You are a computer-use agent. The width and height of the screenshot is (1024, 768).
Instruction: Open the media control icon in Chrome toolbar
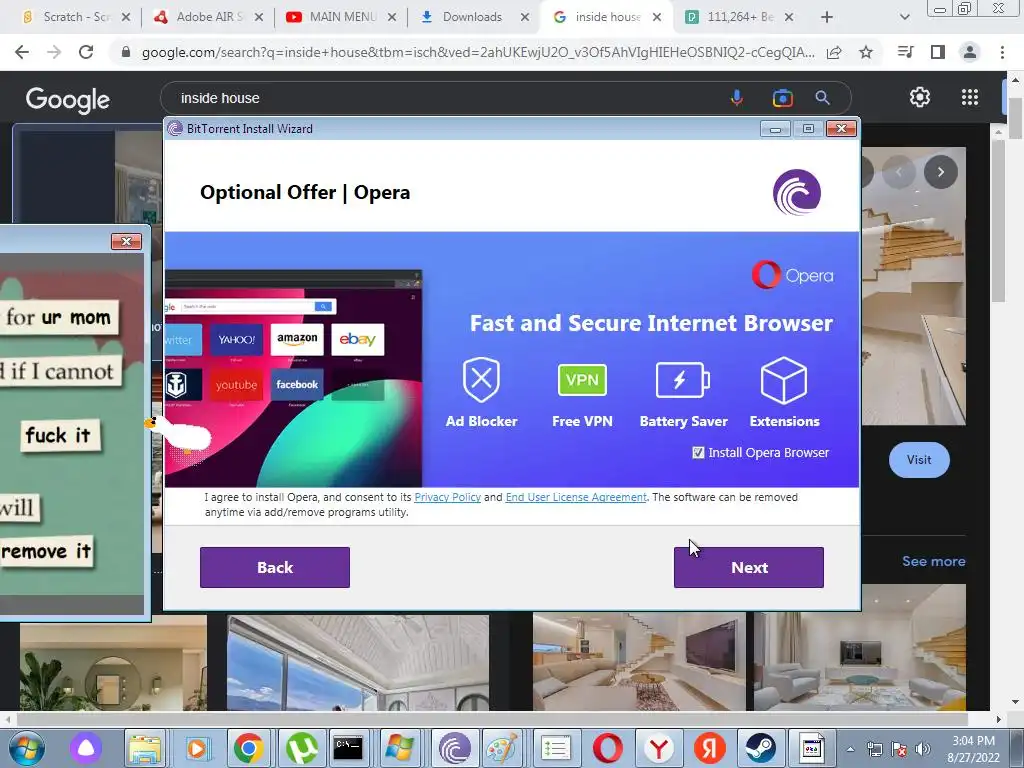905,52
